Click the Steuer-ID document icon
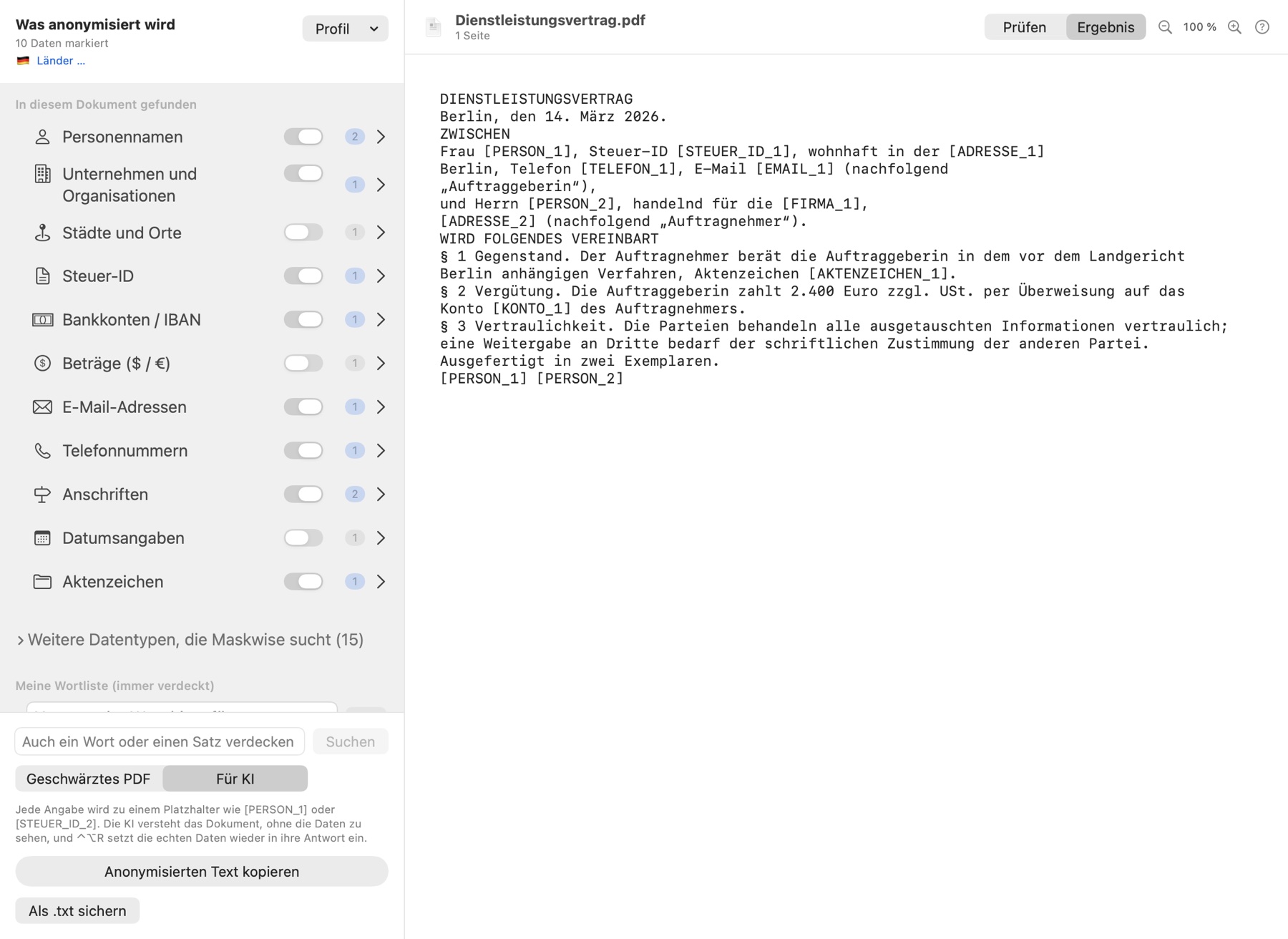Image resolution: width=1288 pixels, height=939 pixels. pos(42,276)
